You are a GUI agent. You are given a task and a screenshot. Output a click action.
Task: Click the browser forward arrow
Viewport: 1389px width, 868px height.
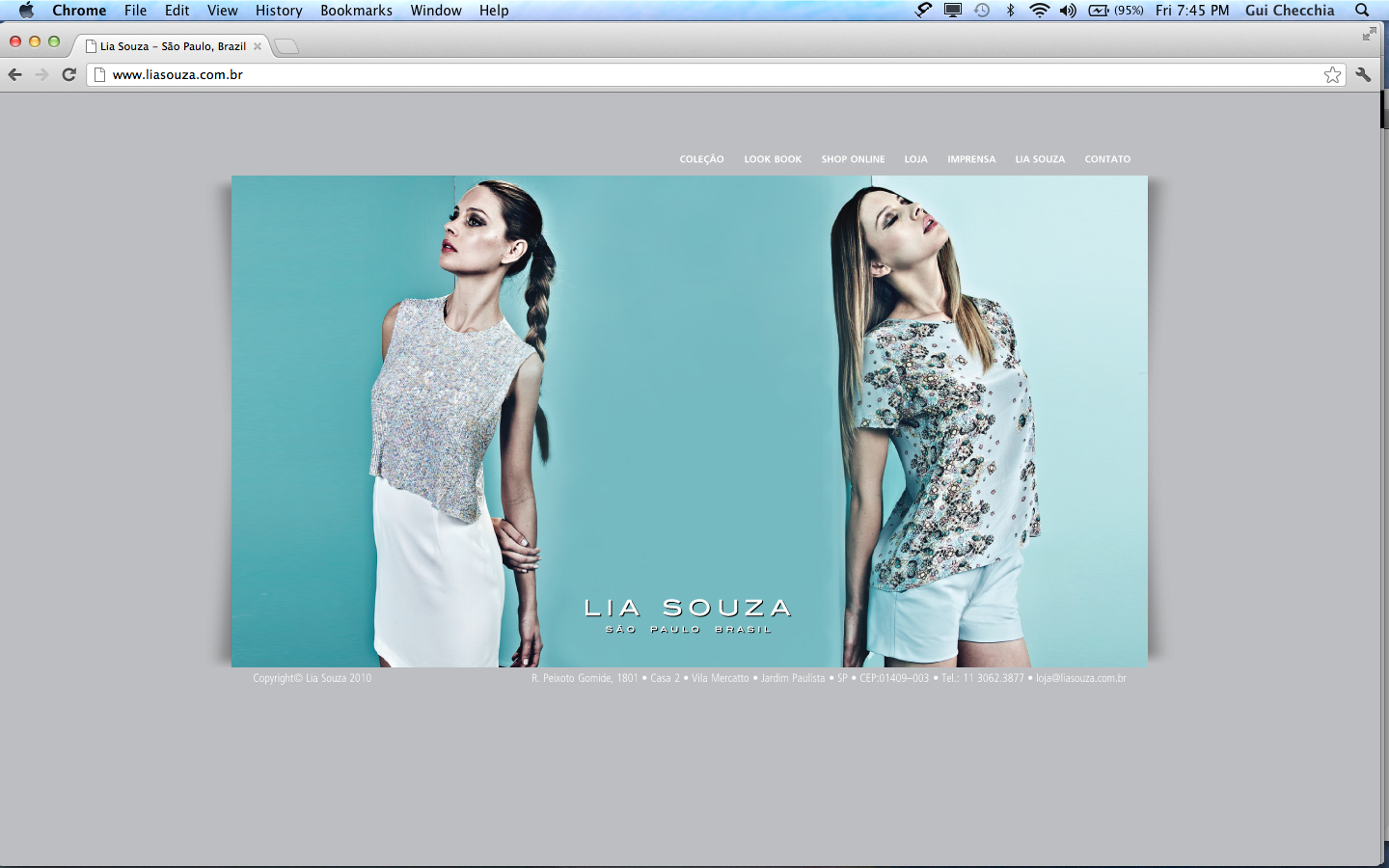pos(41,74)
